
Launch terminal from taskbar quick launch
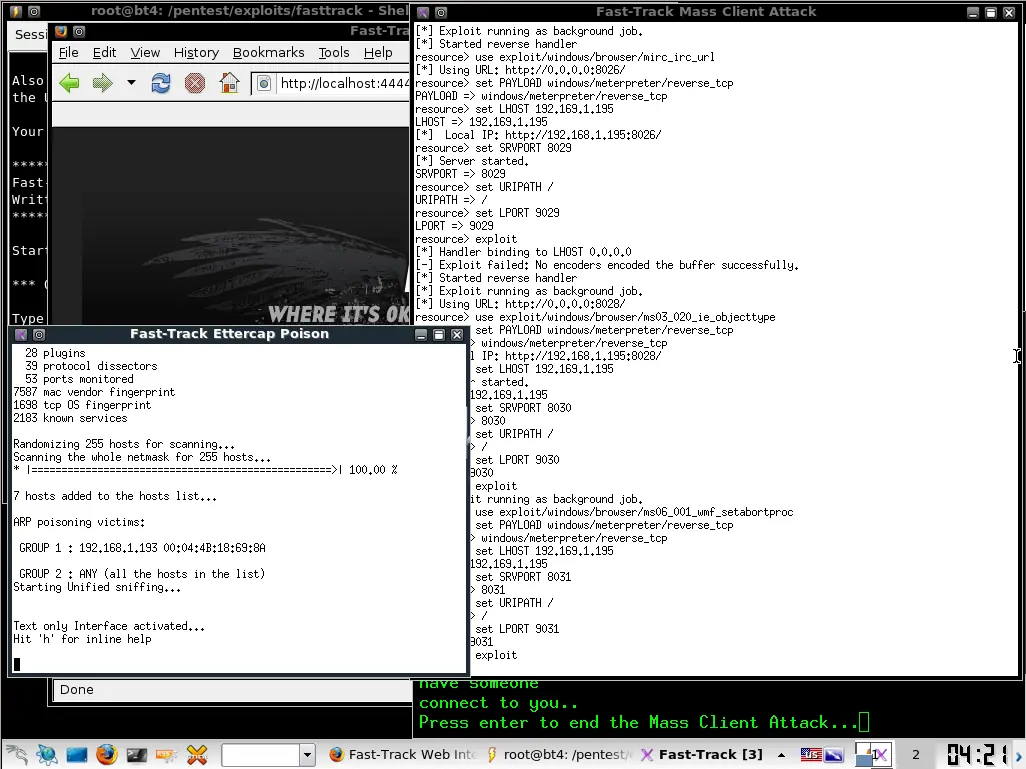tap(136, 755)
